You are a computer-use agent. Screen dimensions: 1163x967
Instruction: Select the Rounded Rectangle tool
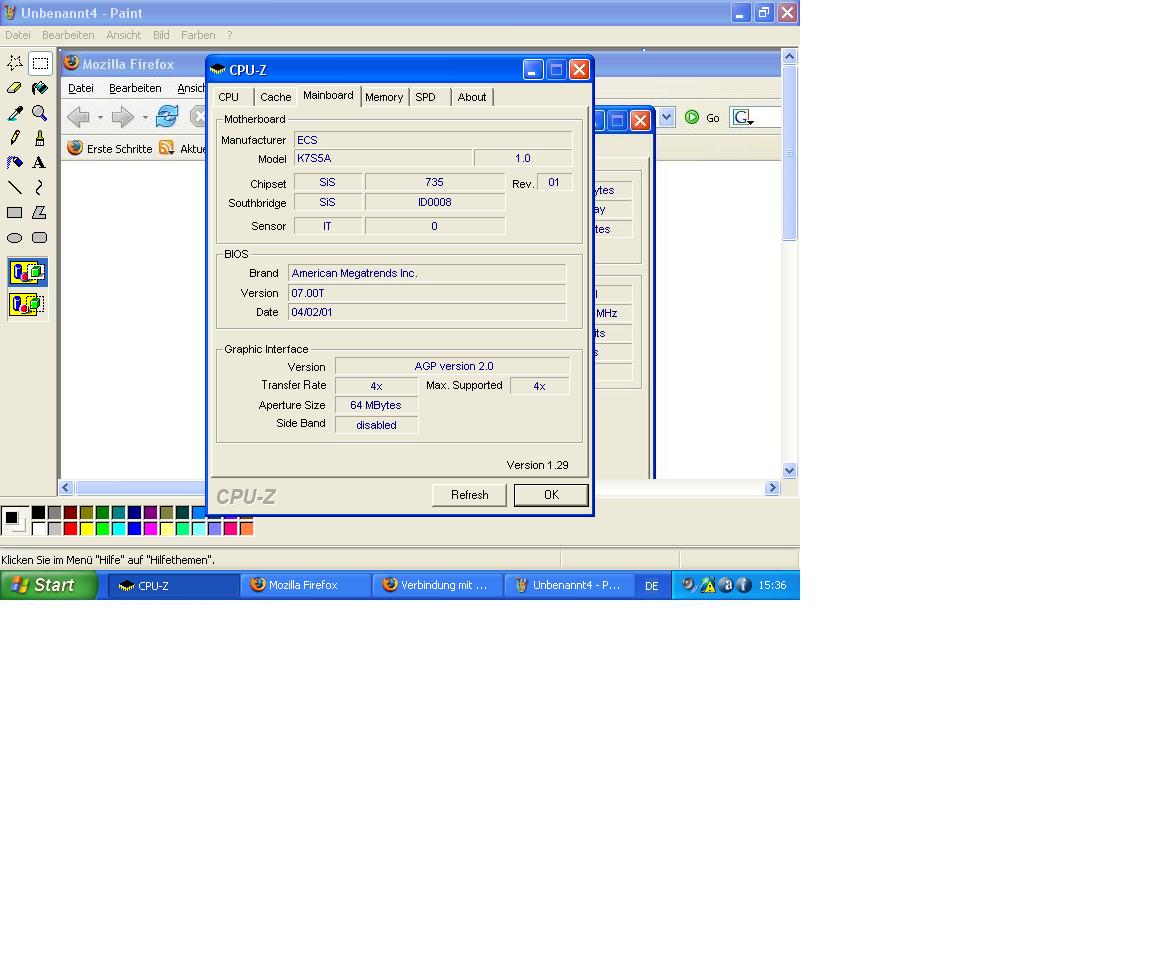[40, 237]
